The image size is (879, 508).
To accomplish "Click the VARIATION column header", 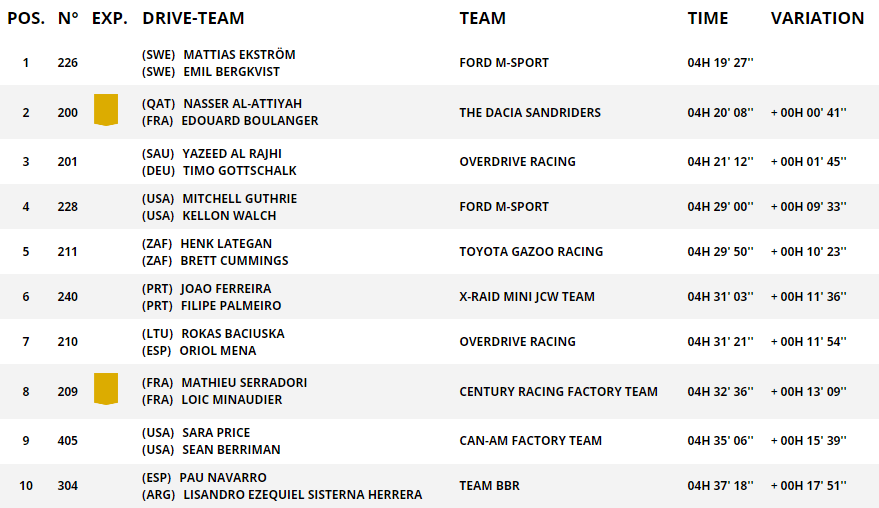I will pyautogui.click(x=817, y=18).
